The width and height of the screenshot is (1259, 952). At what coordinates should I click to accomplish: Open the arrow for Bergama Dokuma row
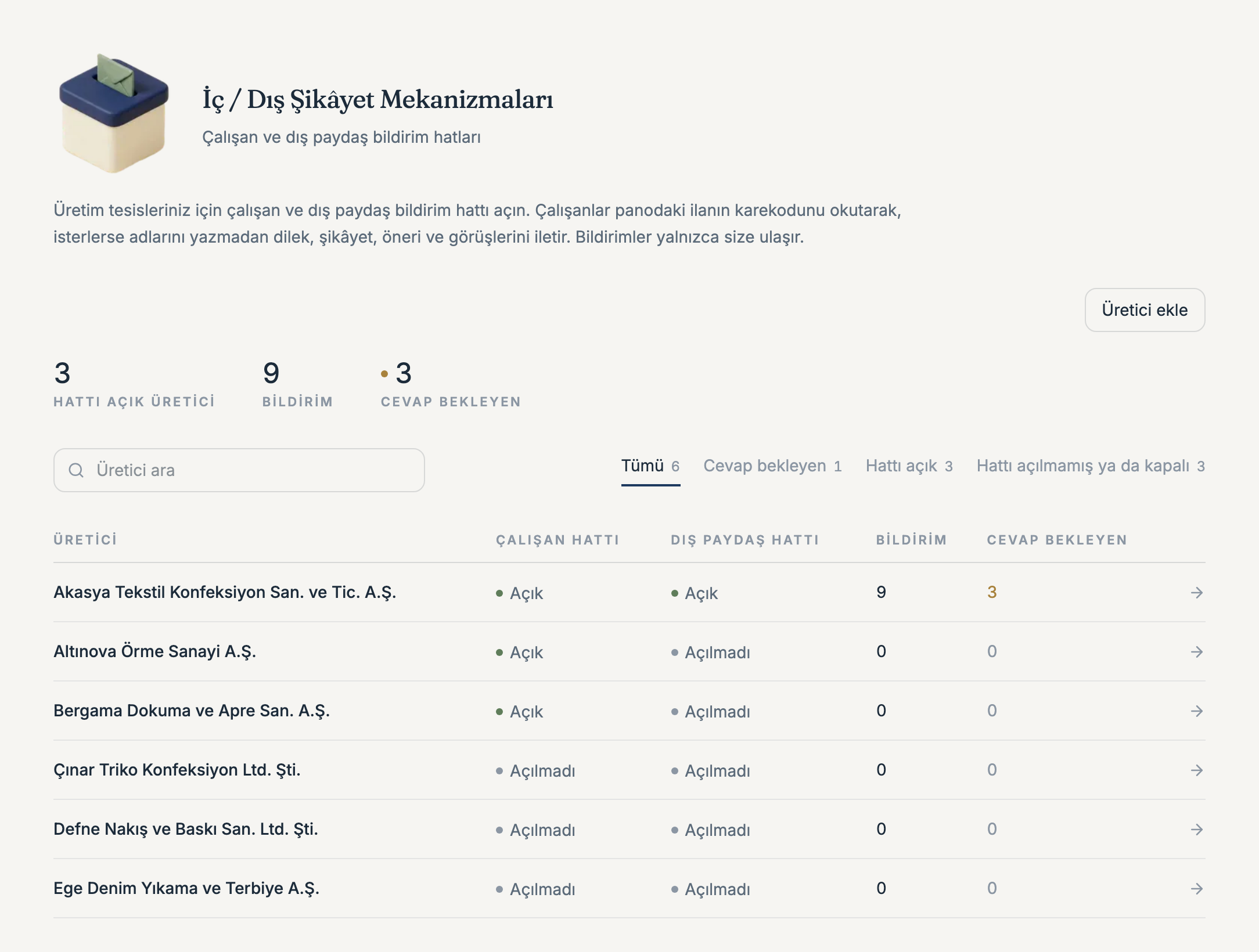[x=1196, y=711]
